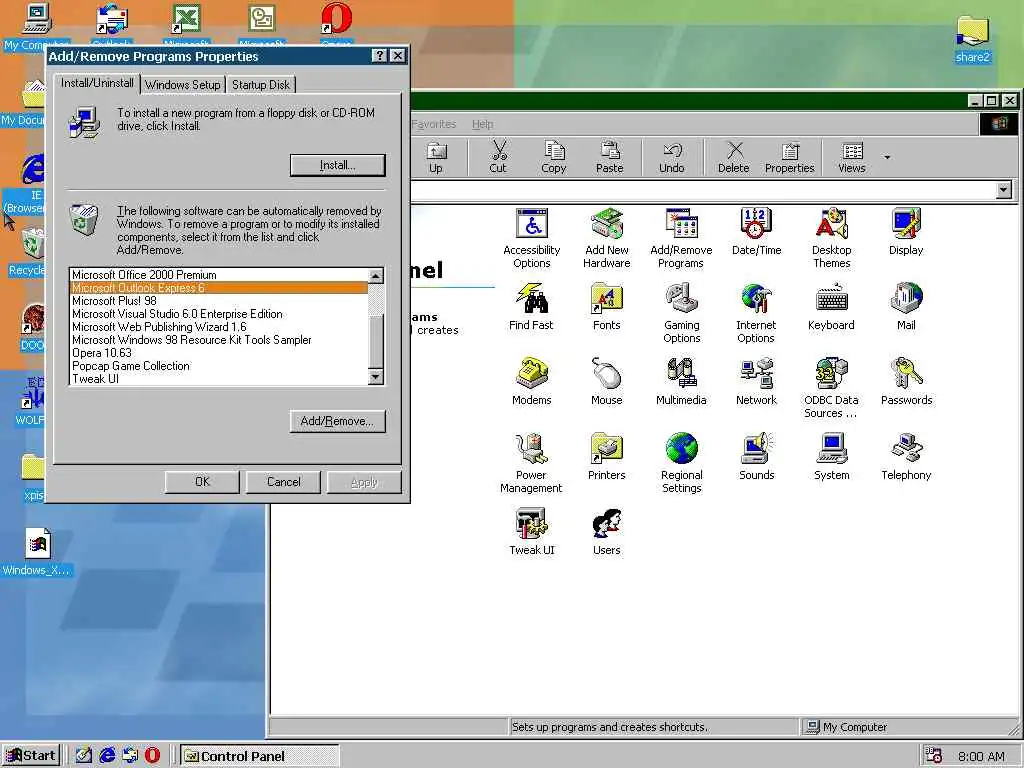1024x768 pixels.
Task: Select Microsoft Web Publishing Wizard 1.6
Action: pyautogui.click(x=218, y=327)
